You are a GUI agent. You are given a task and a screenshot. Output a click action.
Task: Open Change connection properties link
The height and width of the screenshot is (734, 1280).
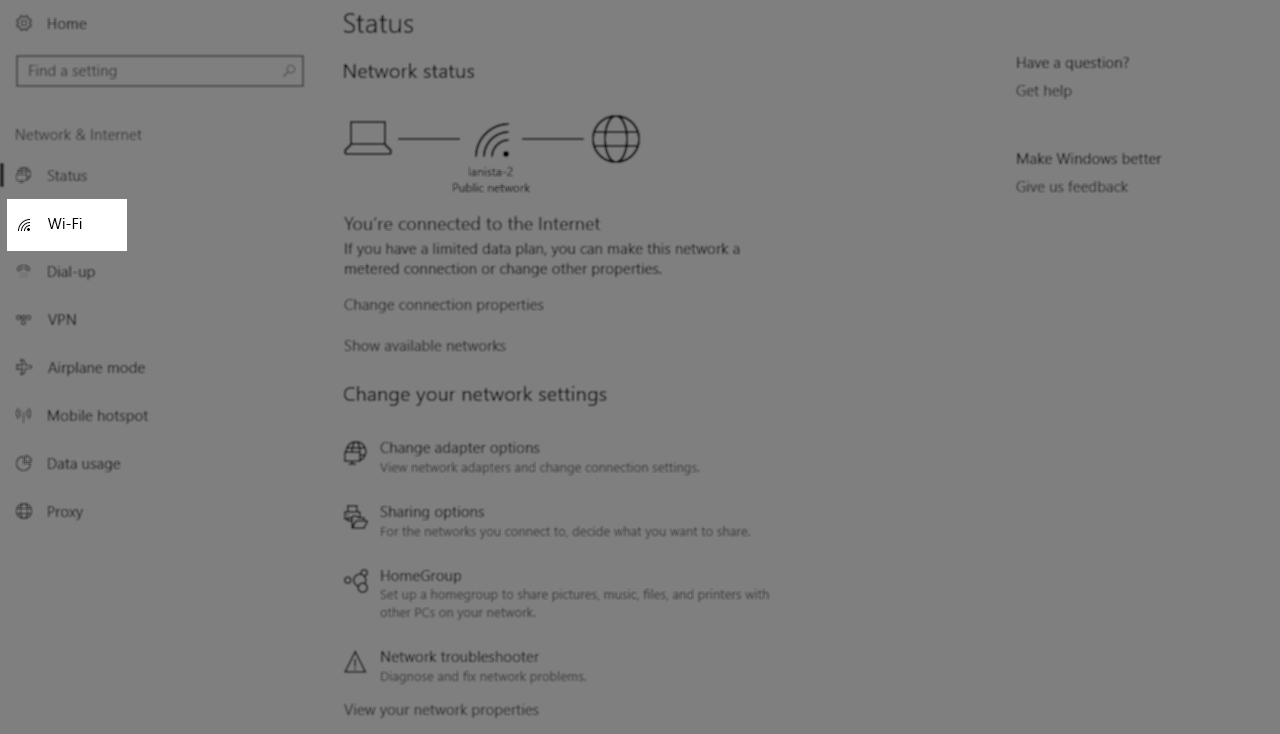click(x=444, y=304)
